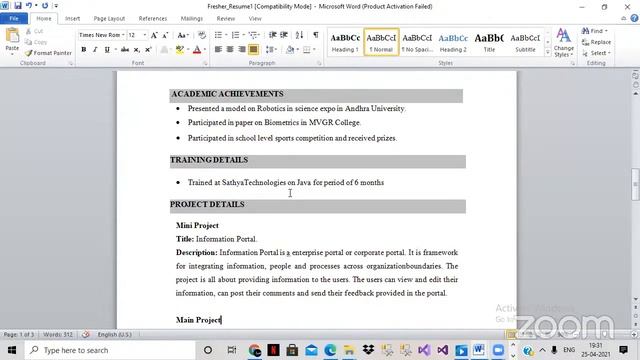
Task: Open the Select dropdown
Action: point(596,53)
